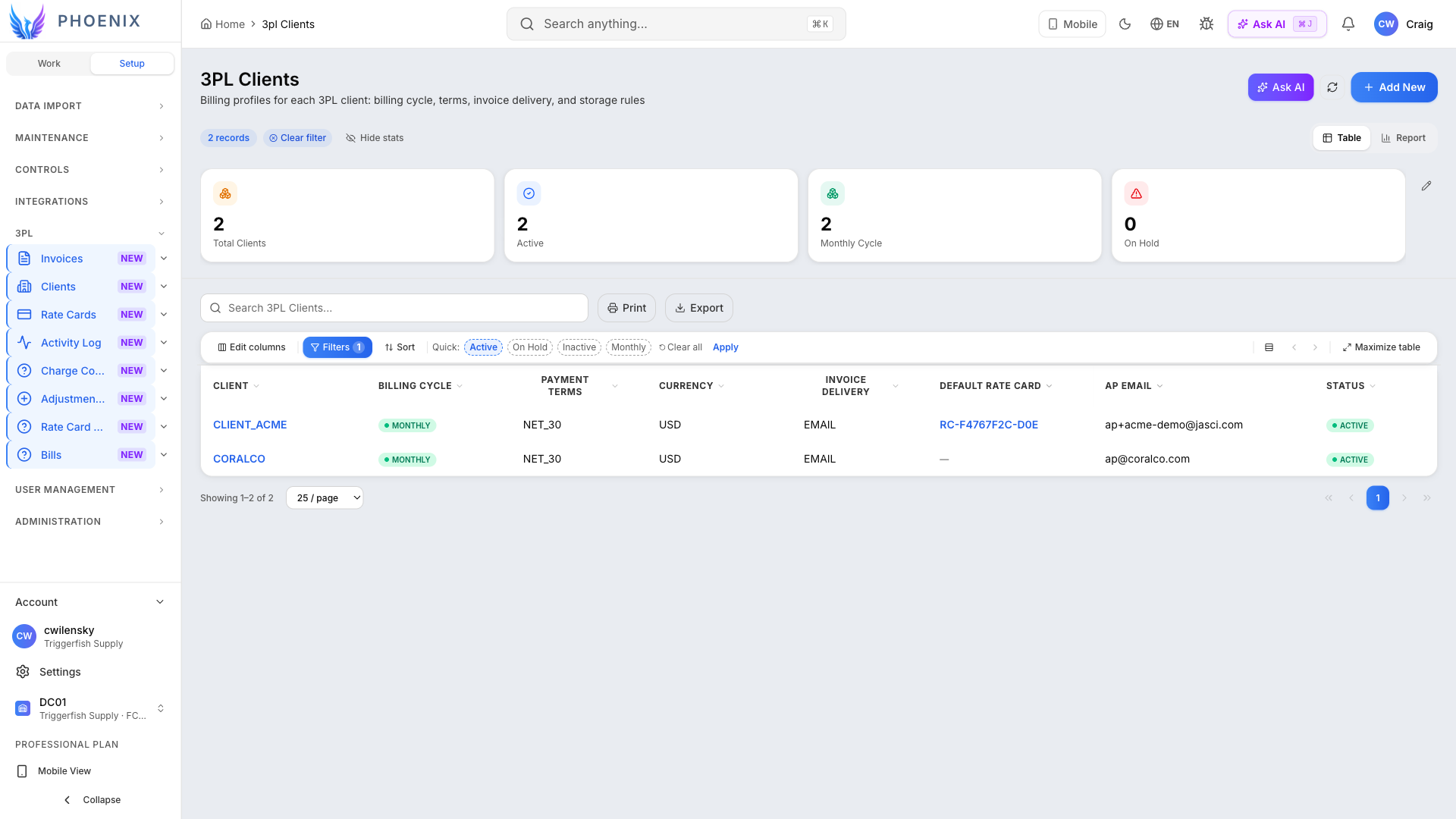Hide stats cards
The width and height of the screenshot is (1456, 819).
(x=375, y=138)
